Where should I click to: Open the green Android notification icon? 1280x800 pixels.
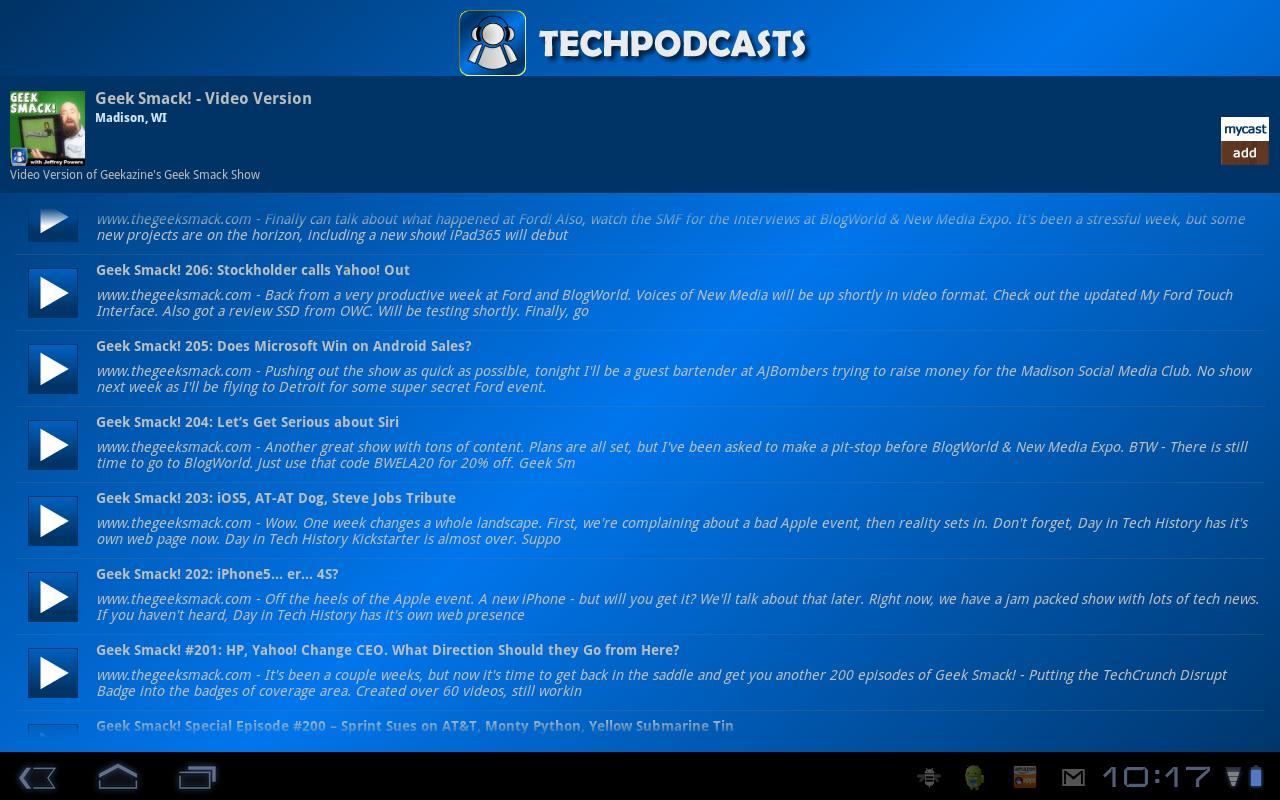(x=974, y=777)
